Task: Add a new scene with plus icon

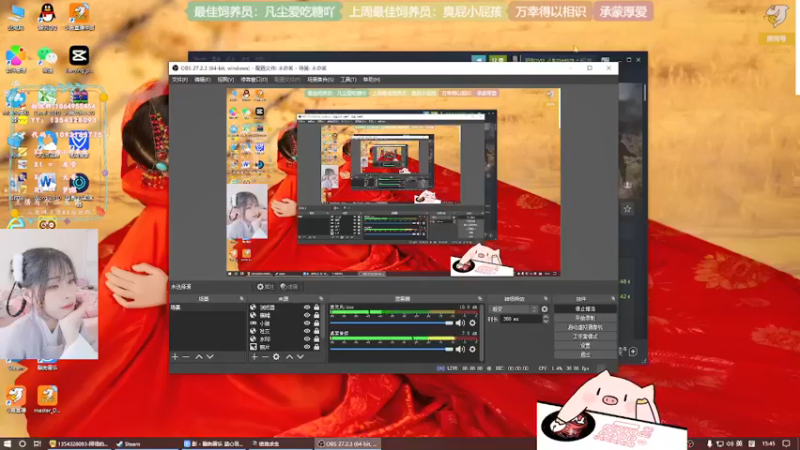Action: 175,357
